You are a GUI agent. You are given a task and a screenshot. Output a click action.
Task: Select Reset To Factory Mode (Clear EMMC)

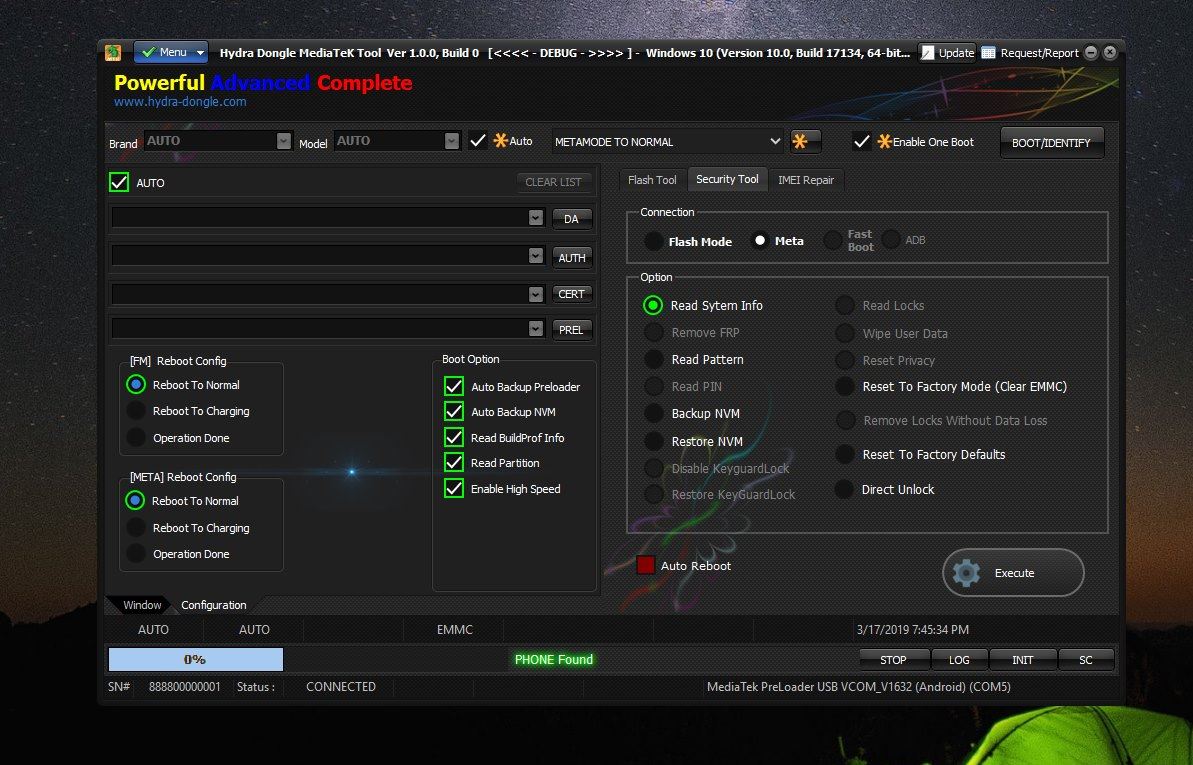tap(845, 387)
